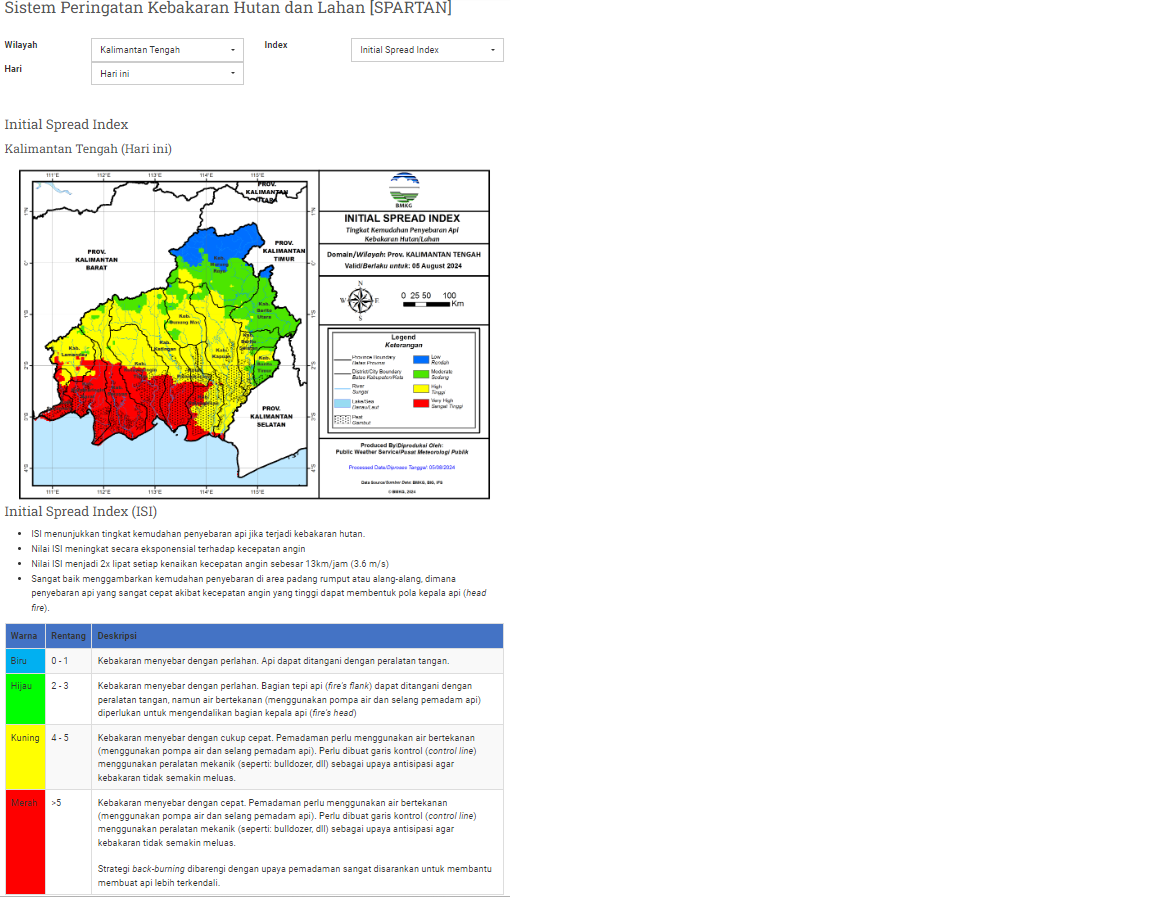Image resolution: width=1152 pixels, height=897 pixels.
Task: Click the Index label
Action: pyautogui.click(x=276, y=45)
